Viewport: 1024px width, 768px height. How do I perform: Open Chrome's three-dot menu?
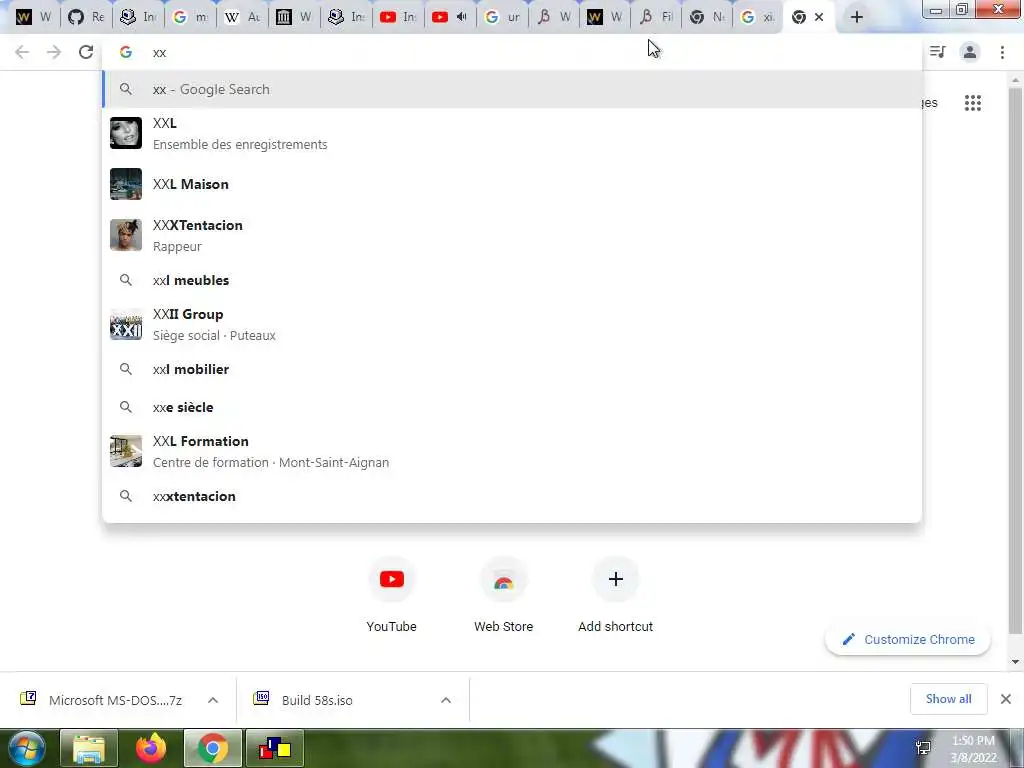(1002, 52)
